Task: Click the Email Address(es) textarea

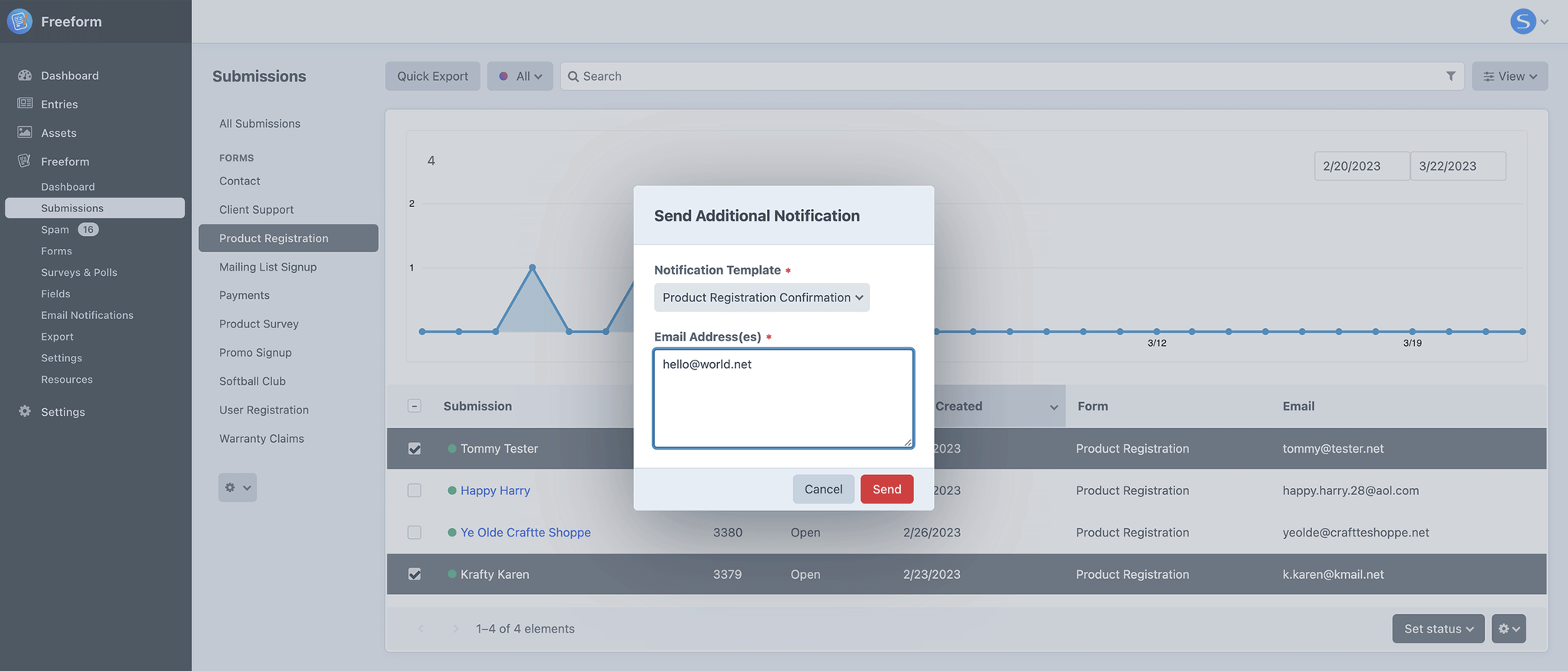Action: 783,398
